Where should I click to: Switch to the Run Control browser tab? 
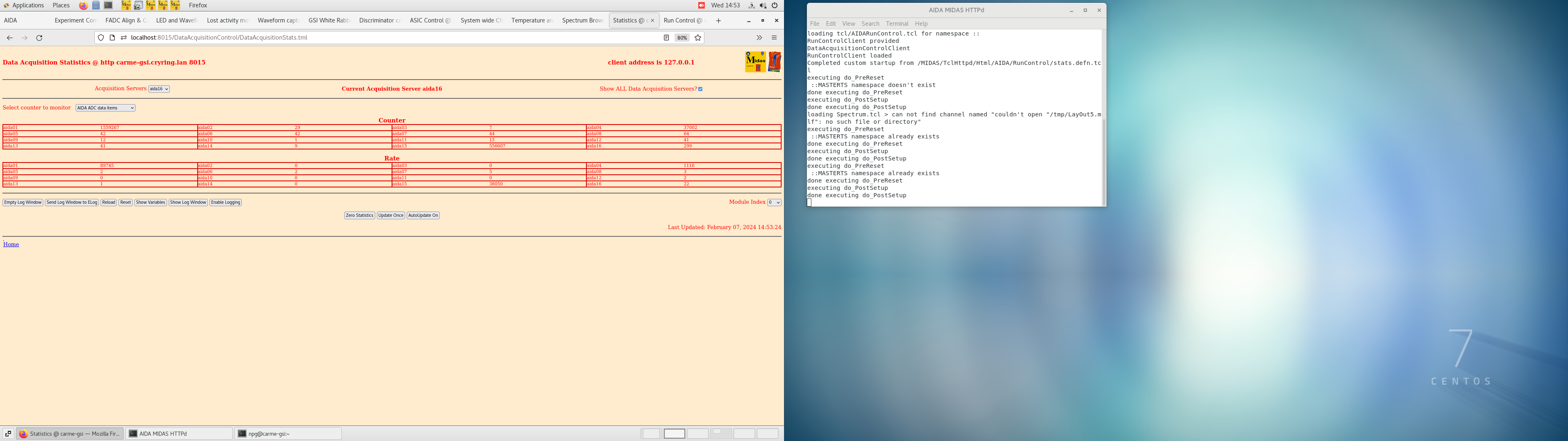(x=682, y=21)
